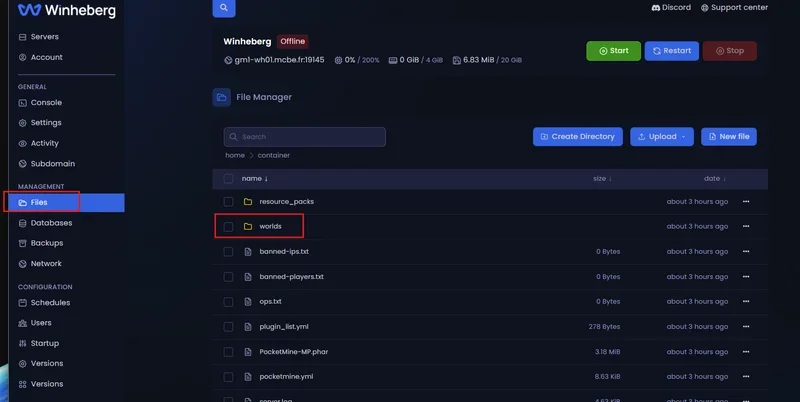Navigate to home in the breadcrumb
Screen dimensions: 800x402
point(235,156)
